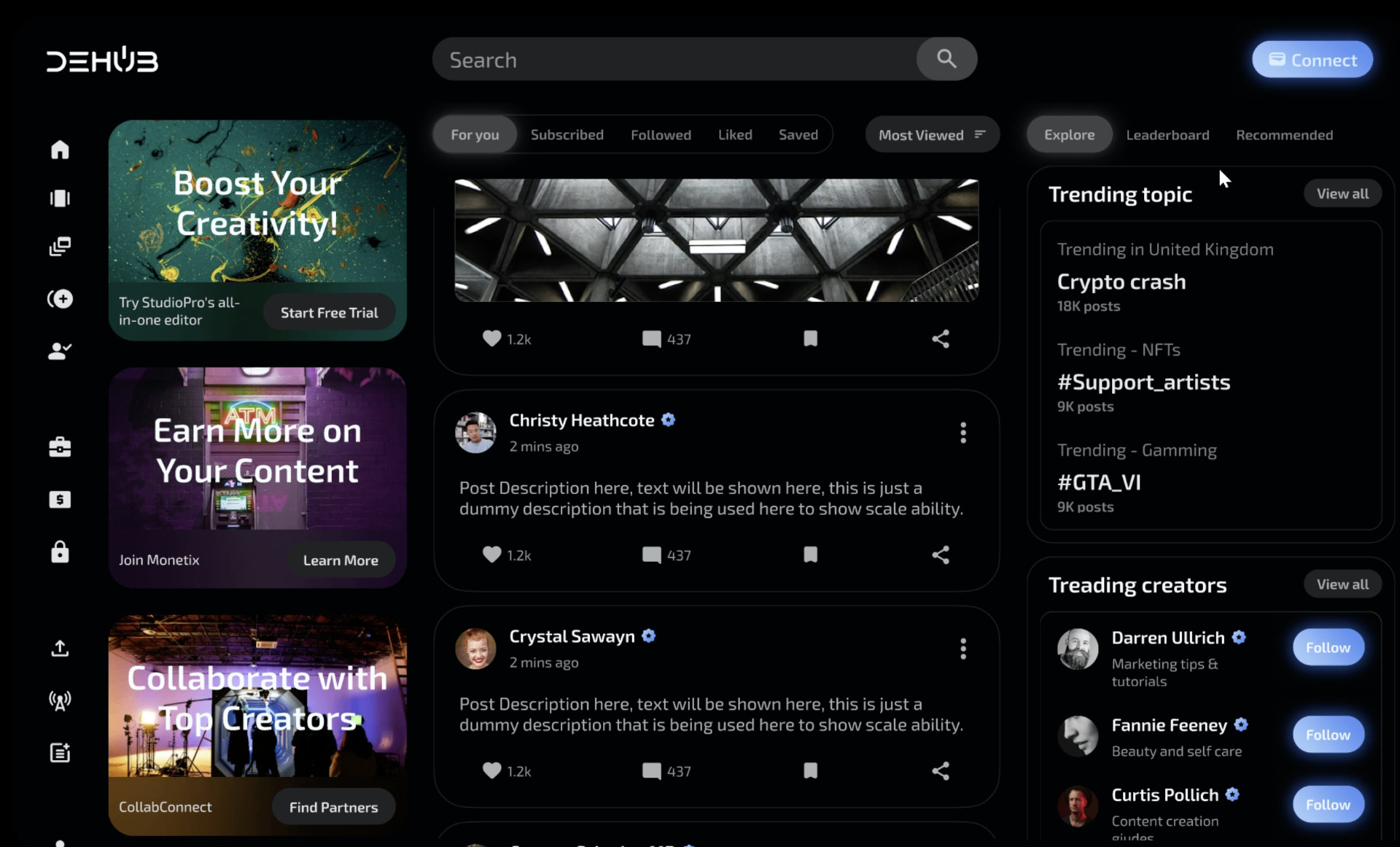Viewport: 1400px width, 847px height.
Task: Open Crystal Sawayn's profile avatar
Action: [475, 649]
